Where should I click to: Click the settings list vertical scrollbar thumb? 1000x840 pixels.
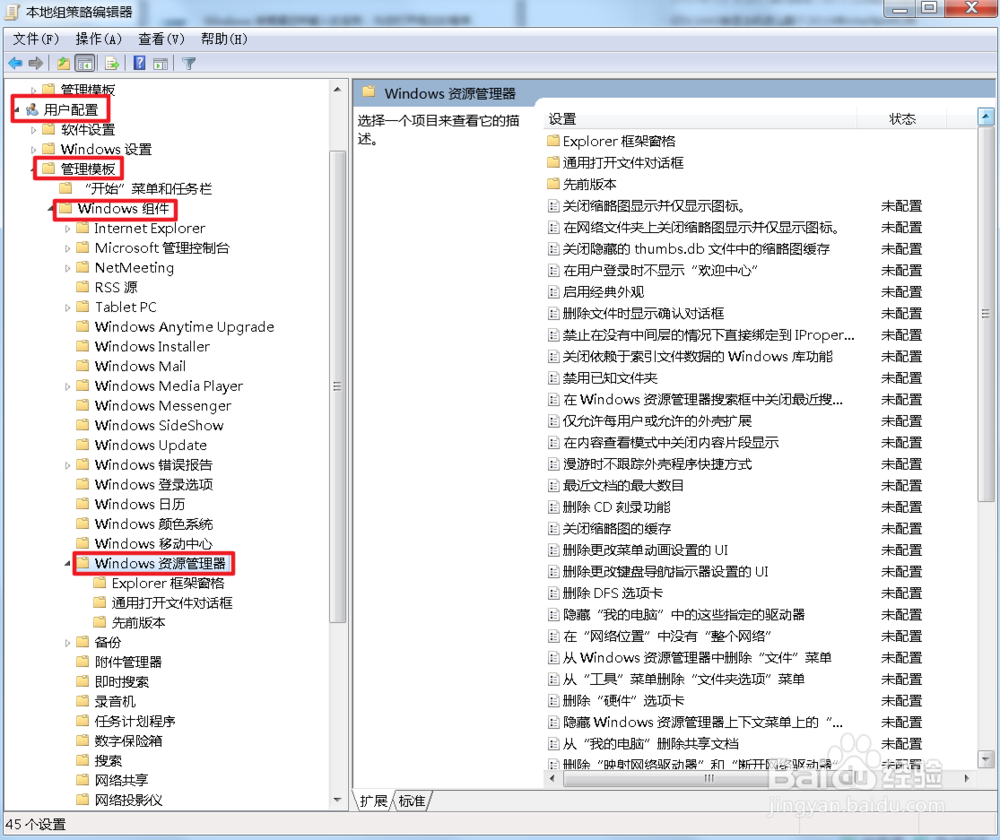click(986, 314)
